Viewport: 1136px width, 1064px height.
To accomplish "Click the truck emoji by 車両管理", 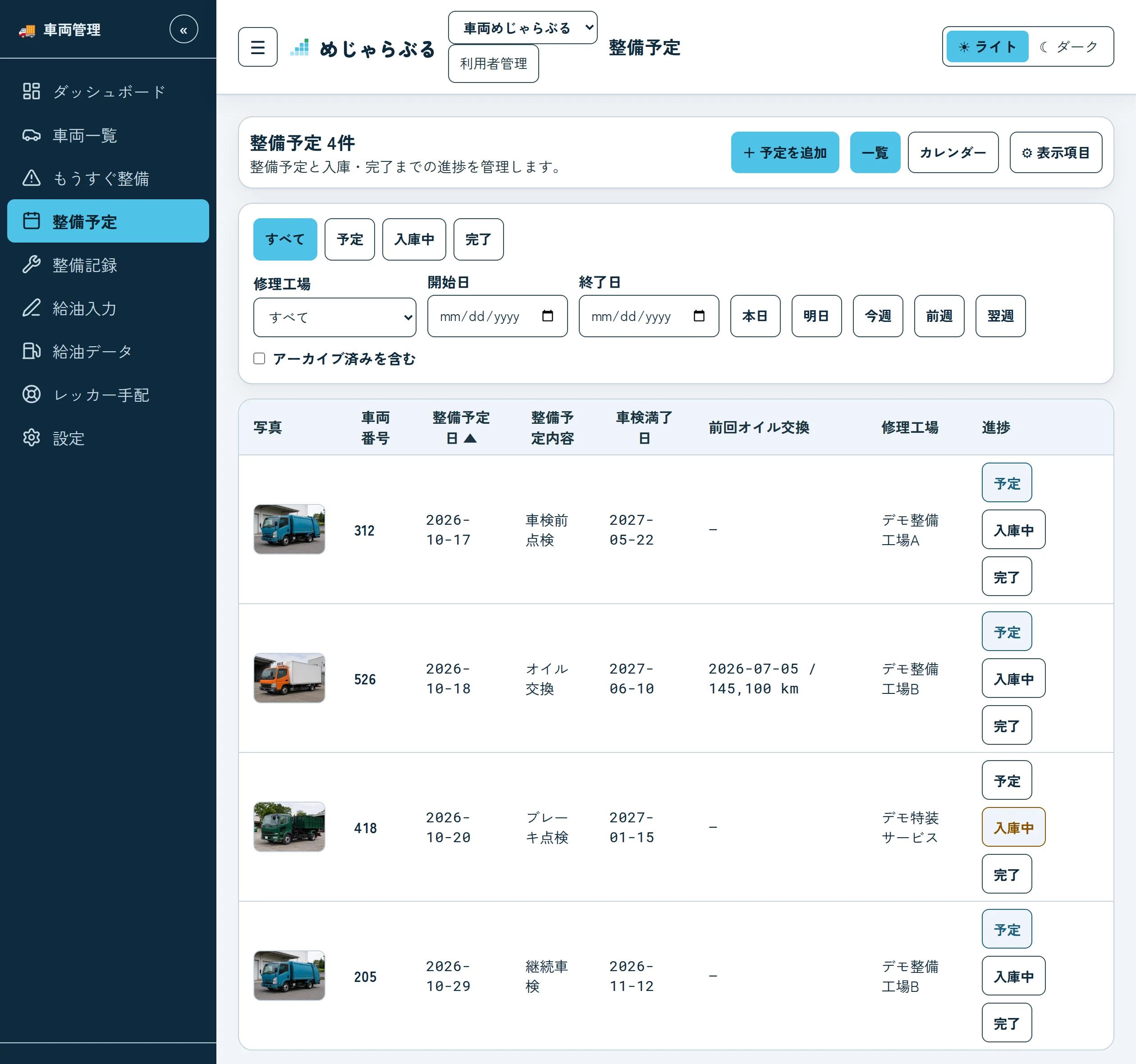I will [x=27, y=30].
